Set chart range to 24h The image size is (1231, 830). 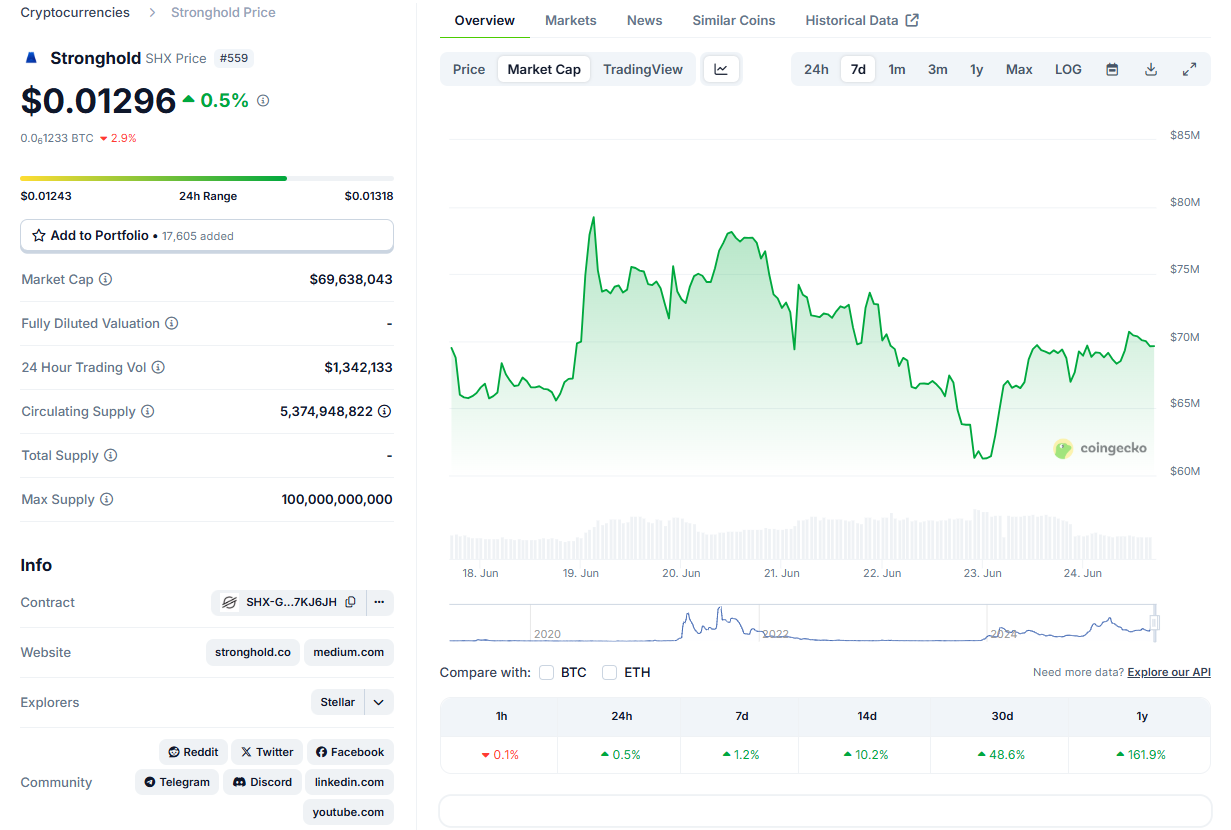[816, 69]
